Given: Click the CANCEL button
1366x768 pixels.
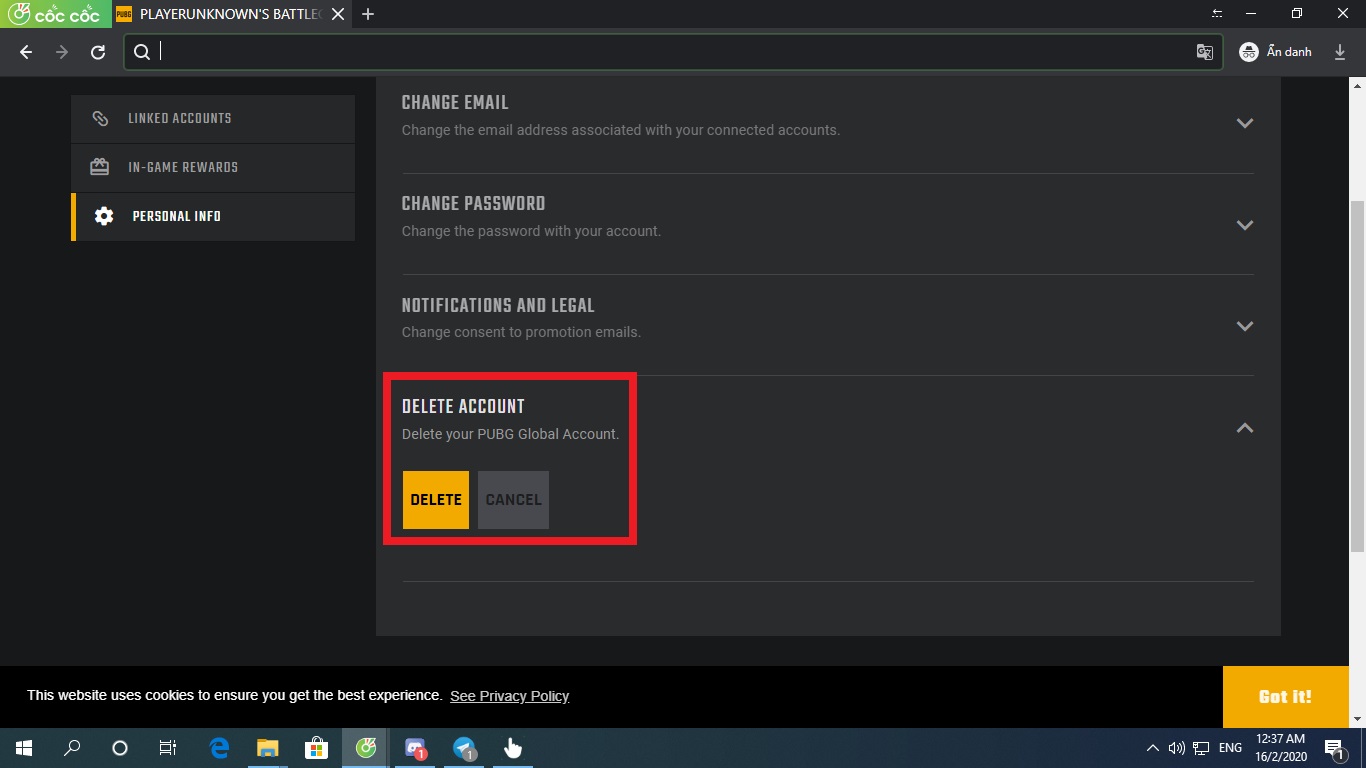Looking at the screenshot, I should click(513, 500).
